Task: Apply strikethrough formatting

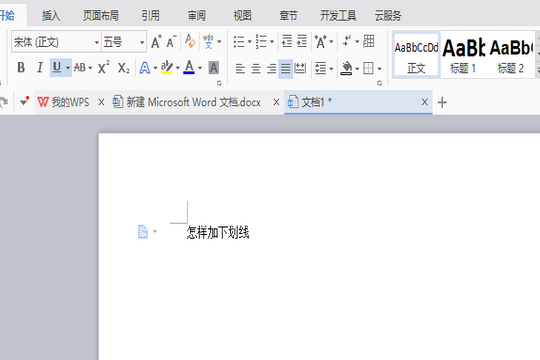Action: click(x=80, y=68)
